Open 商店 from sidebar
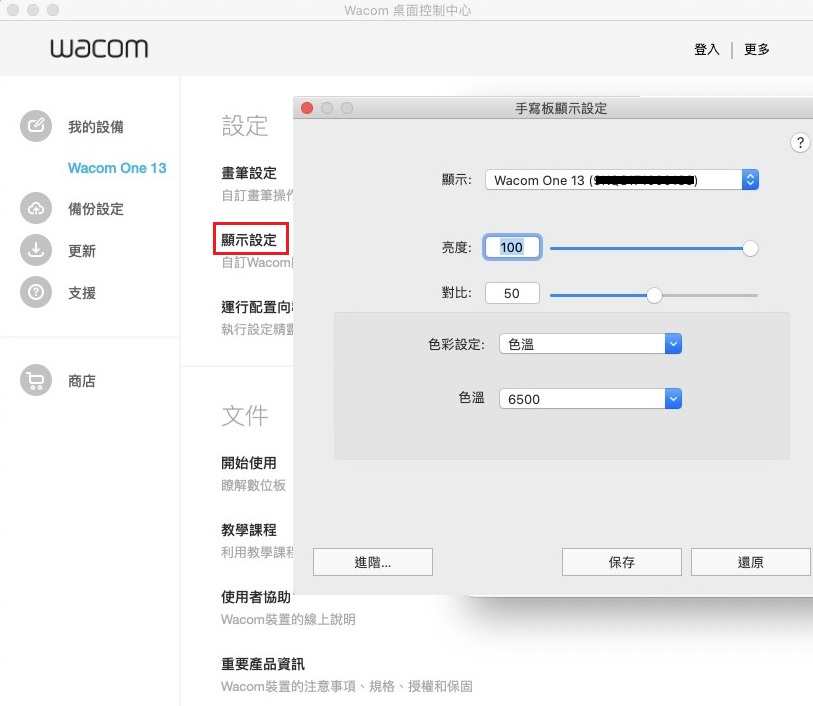This screenshot has height=706, width=813. (82, 381)
